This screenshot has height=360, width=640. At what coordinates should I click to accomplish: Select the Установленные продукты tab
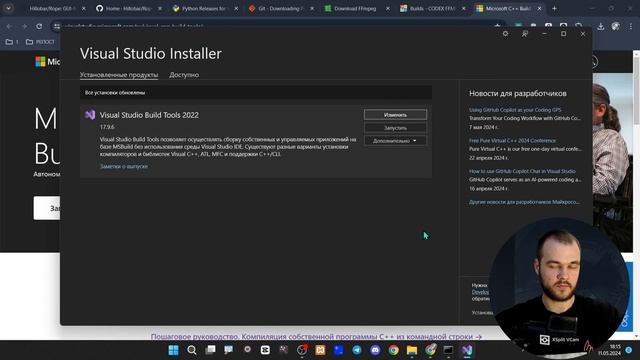[x=119, y=75]
